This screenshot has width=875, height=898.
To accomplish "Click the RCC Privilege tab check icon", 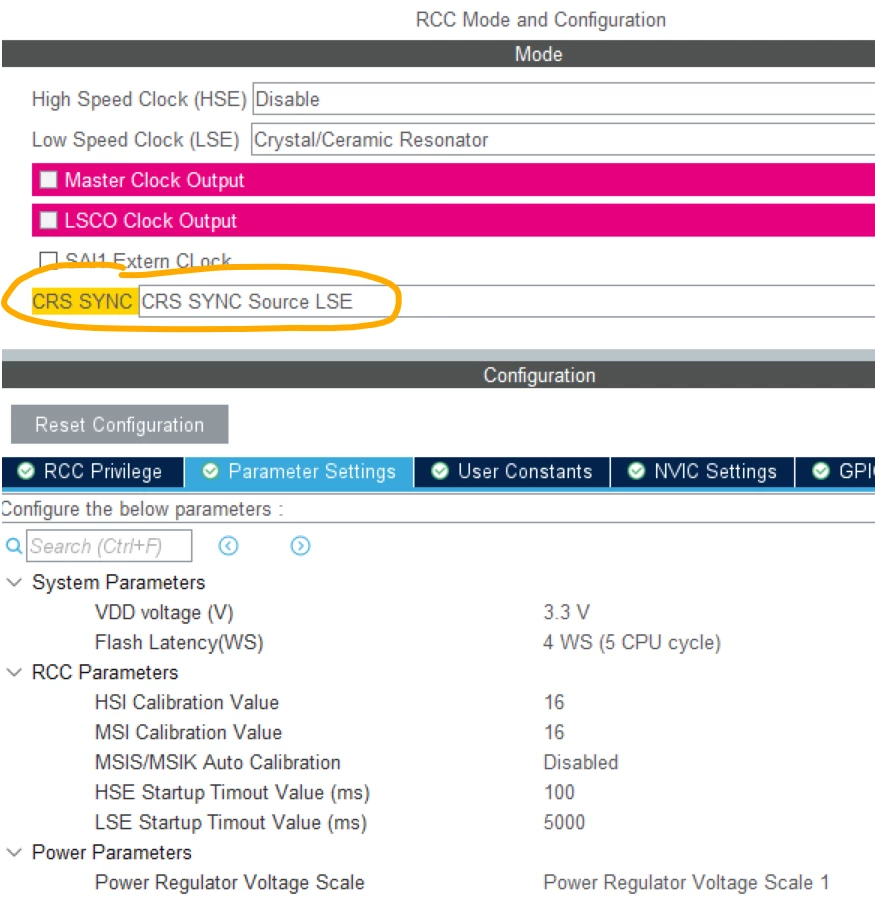I will coord(26,471).
